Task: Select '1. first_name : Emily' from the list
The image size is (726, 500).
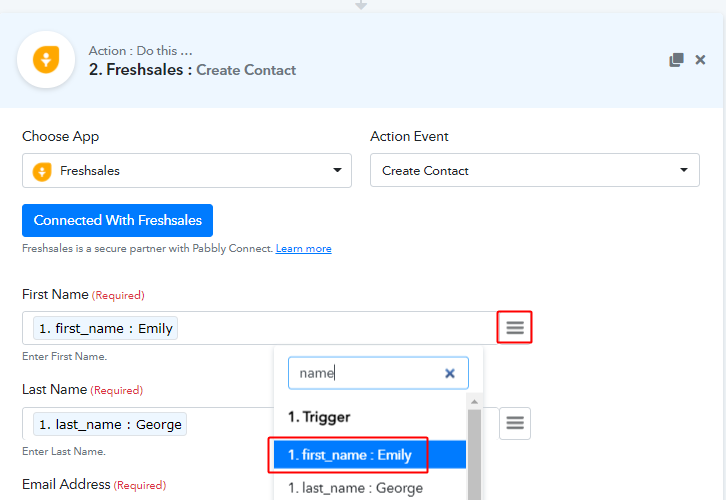Action: 370,455
